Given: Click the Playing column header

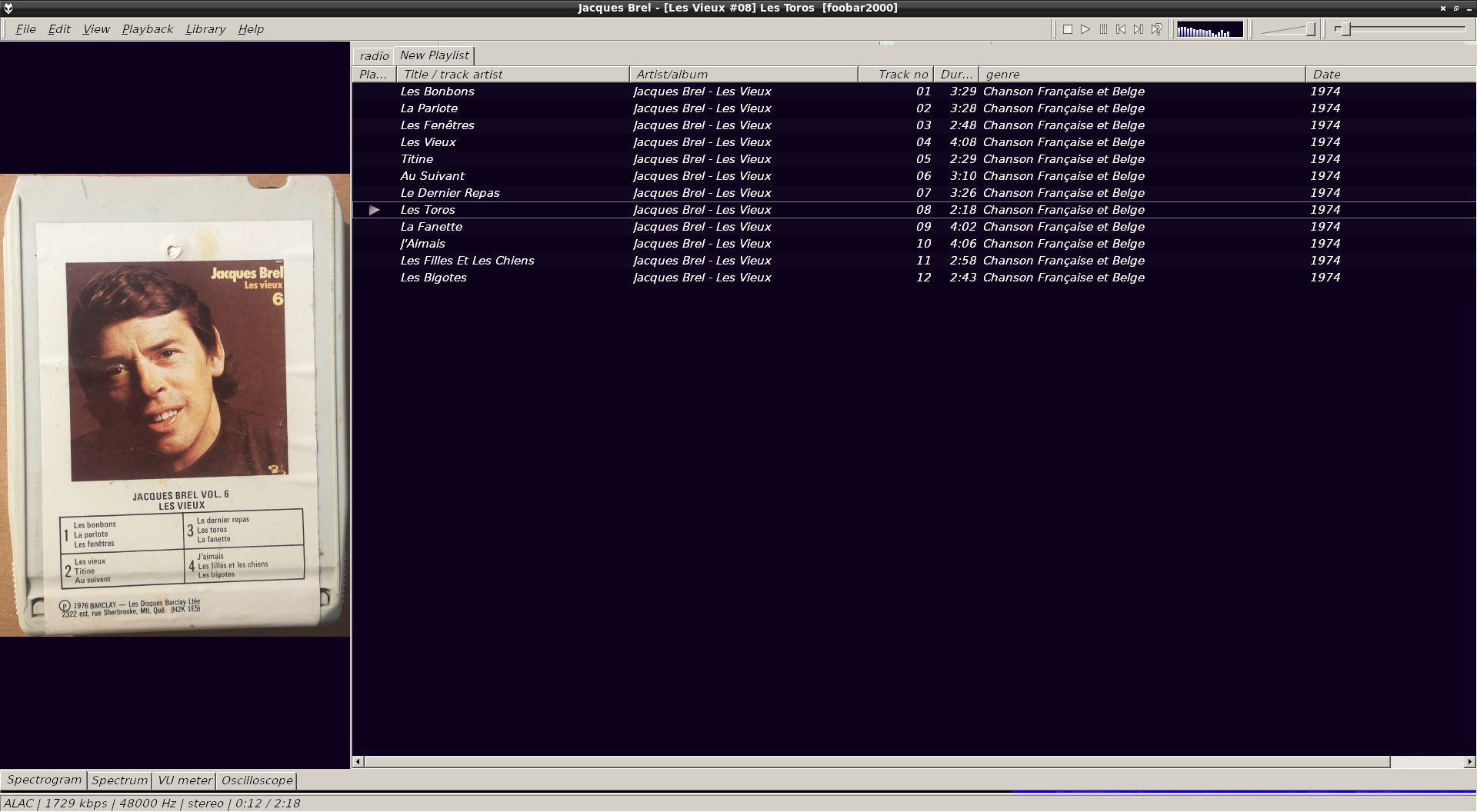Looking at the screenshot, I should [x=374, y=75].
